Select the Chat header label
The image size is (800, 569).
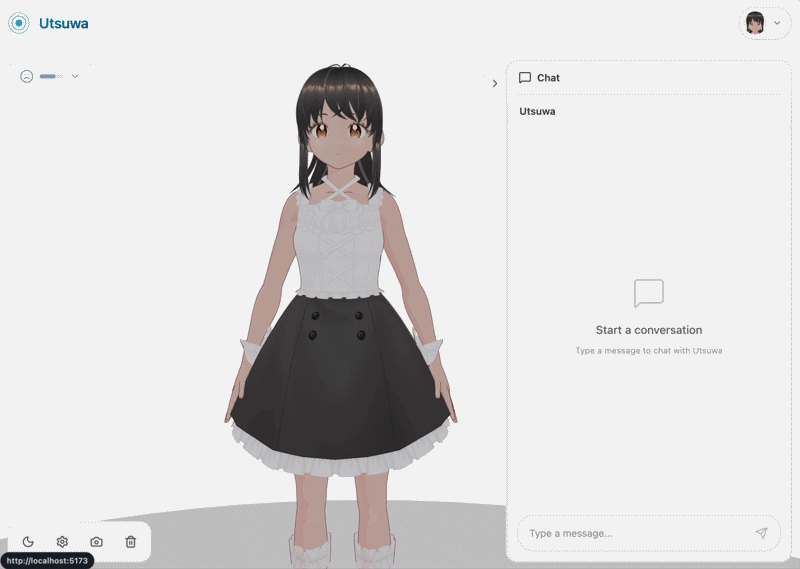(x=548, y=78)
